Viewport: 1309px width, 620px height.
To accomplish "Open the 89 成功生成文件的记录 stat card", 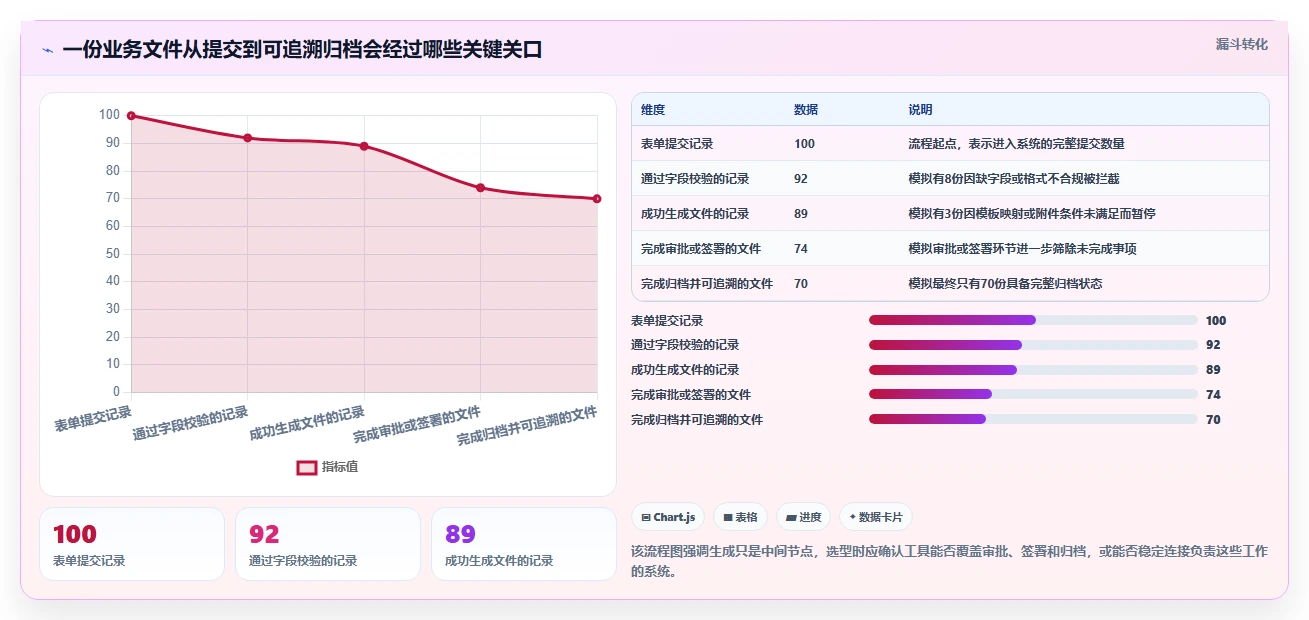I will coord(524,544).
